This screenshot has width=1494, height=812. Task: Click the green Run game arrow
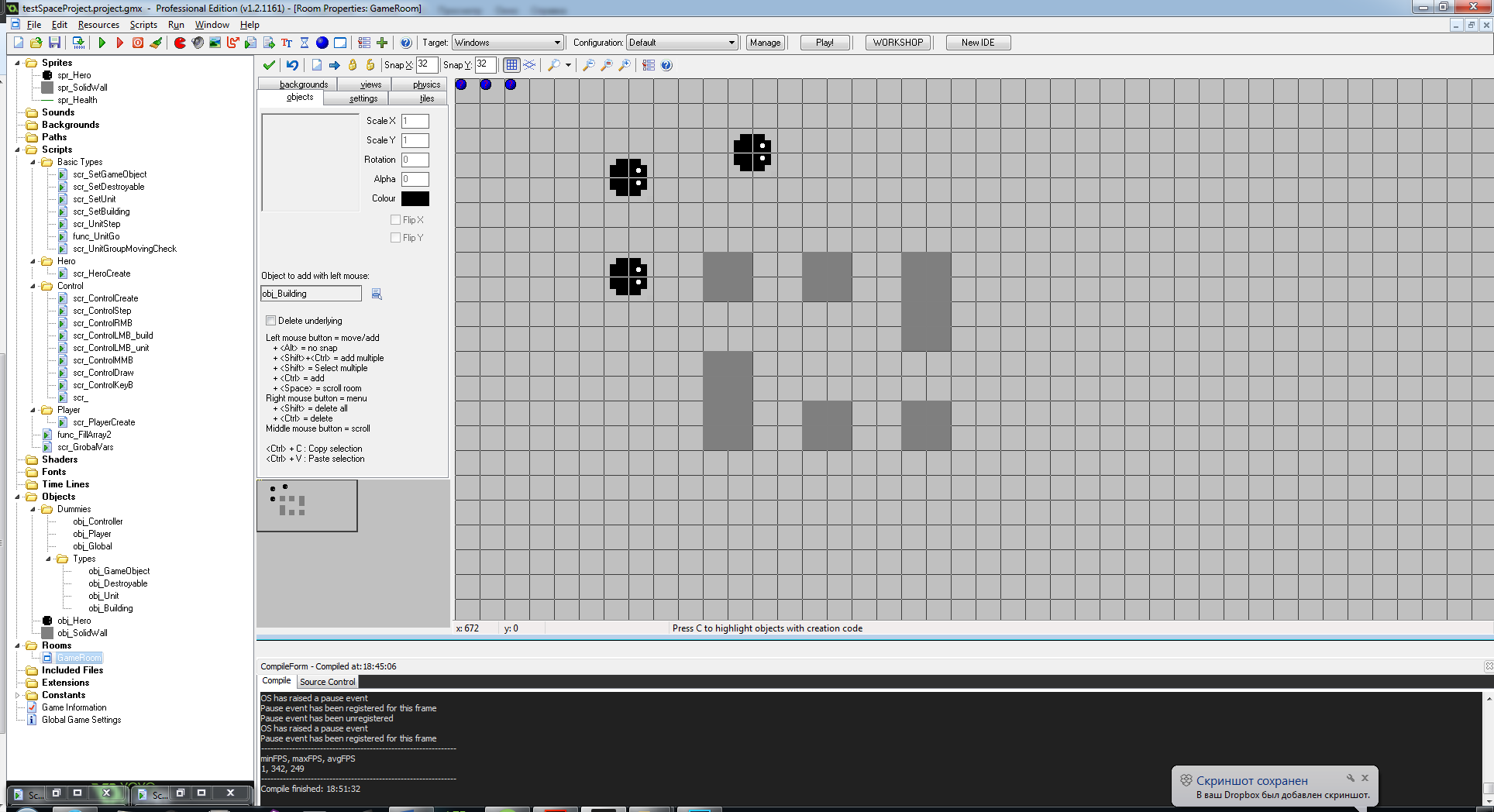102,43
